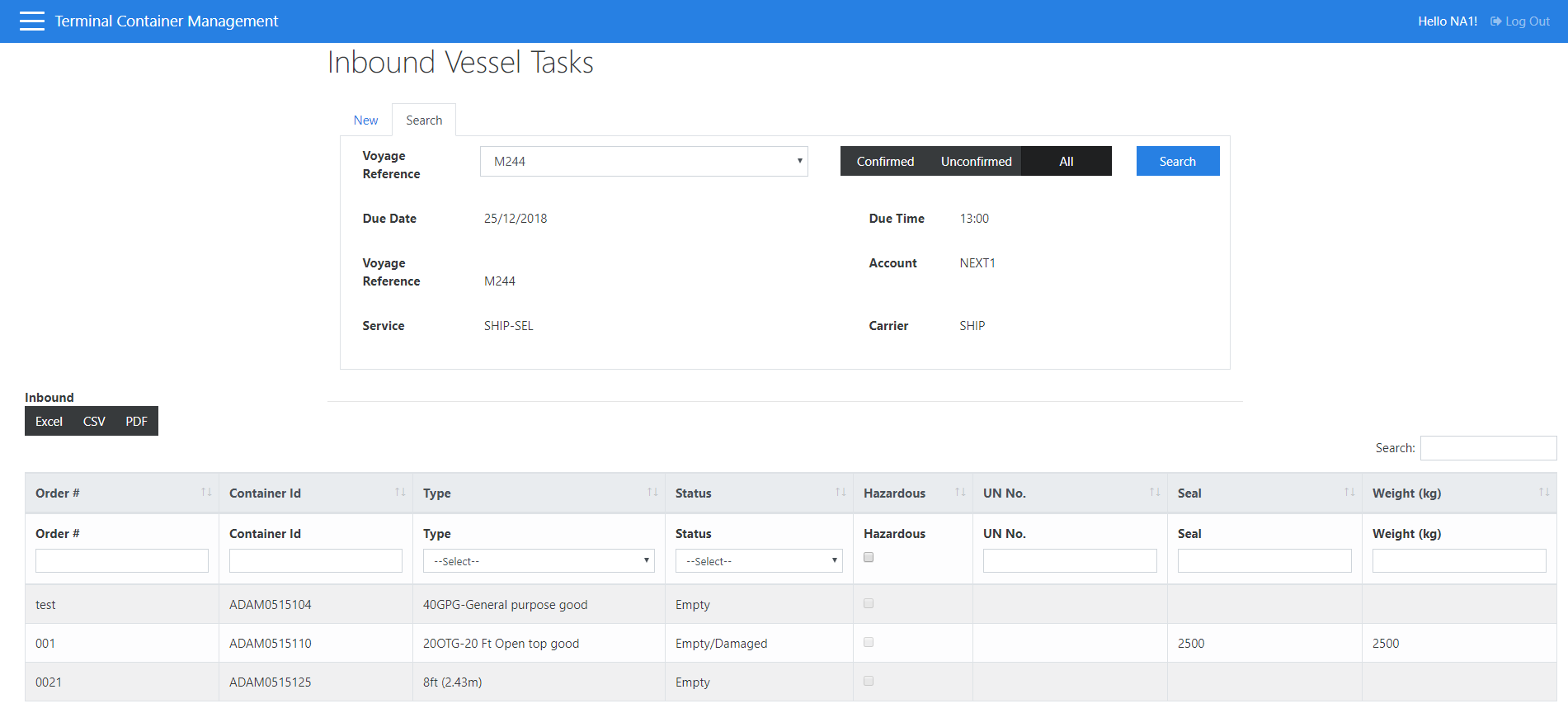The width and height of the screenshot is (1568, 713).
Task: Sort by UN No. column arrows
Action: [1155, 493]
